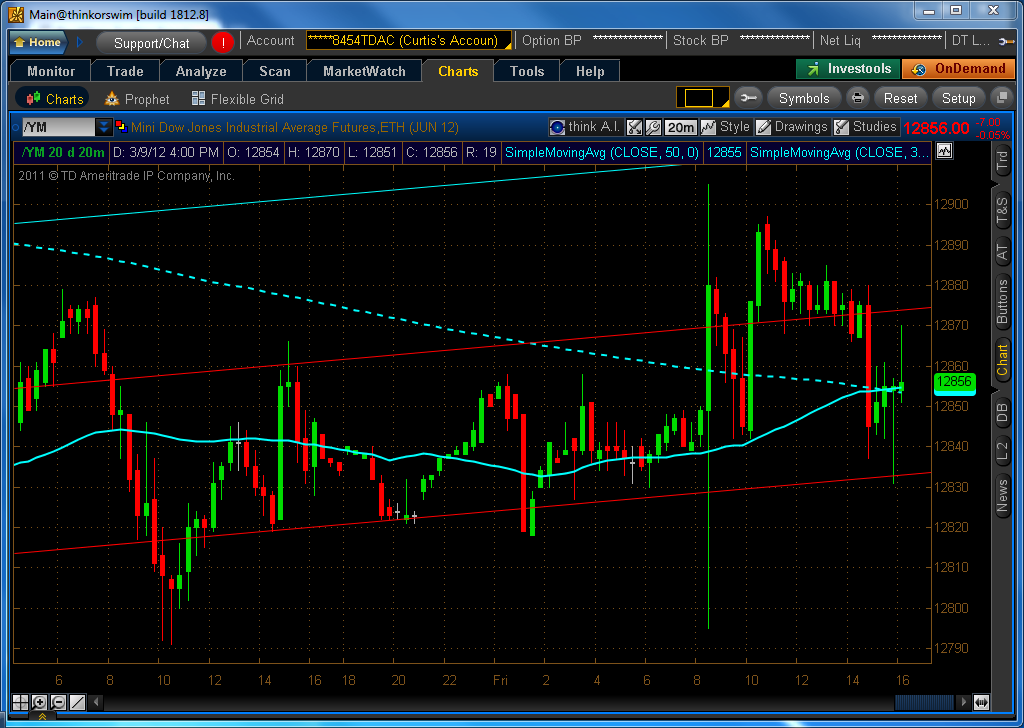Click the expand time axis icon at bottom-right
Image resolution: width=1024 pixels, height=728 pixels.
[x=981, y=703]
